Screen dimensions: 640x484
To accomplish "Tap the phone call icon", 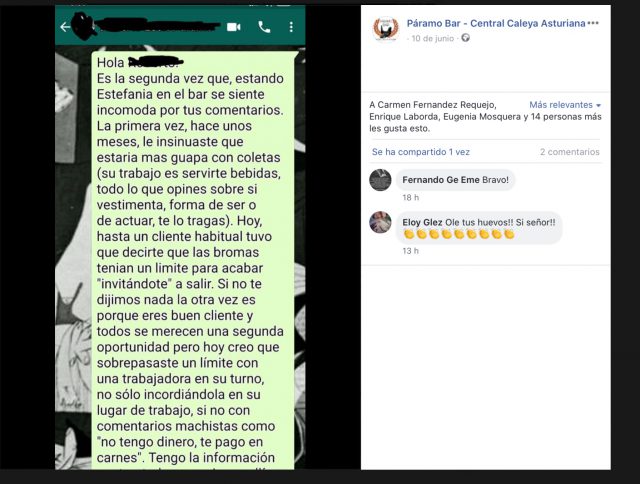I will tap(264, 27).
